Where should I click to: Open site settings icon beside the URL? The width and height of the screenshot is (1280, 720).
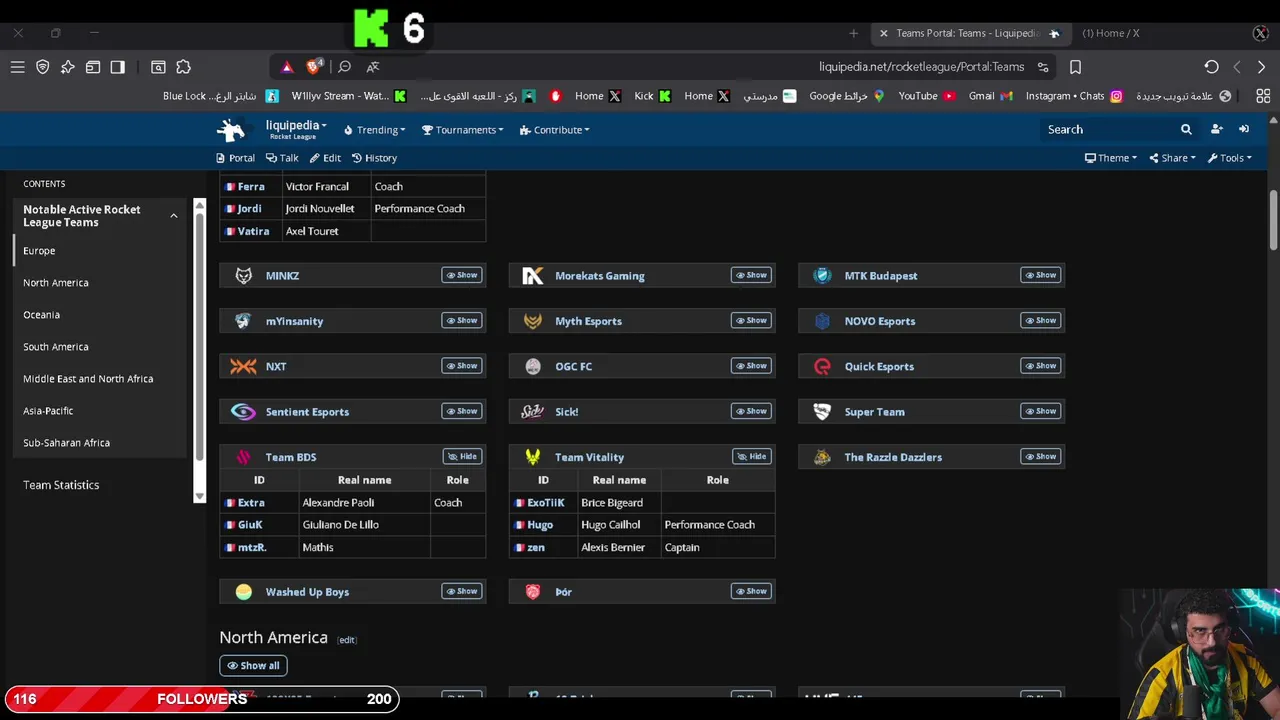pyautogui.click(x=1043, y=67)
